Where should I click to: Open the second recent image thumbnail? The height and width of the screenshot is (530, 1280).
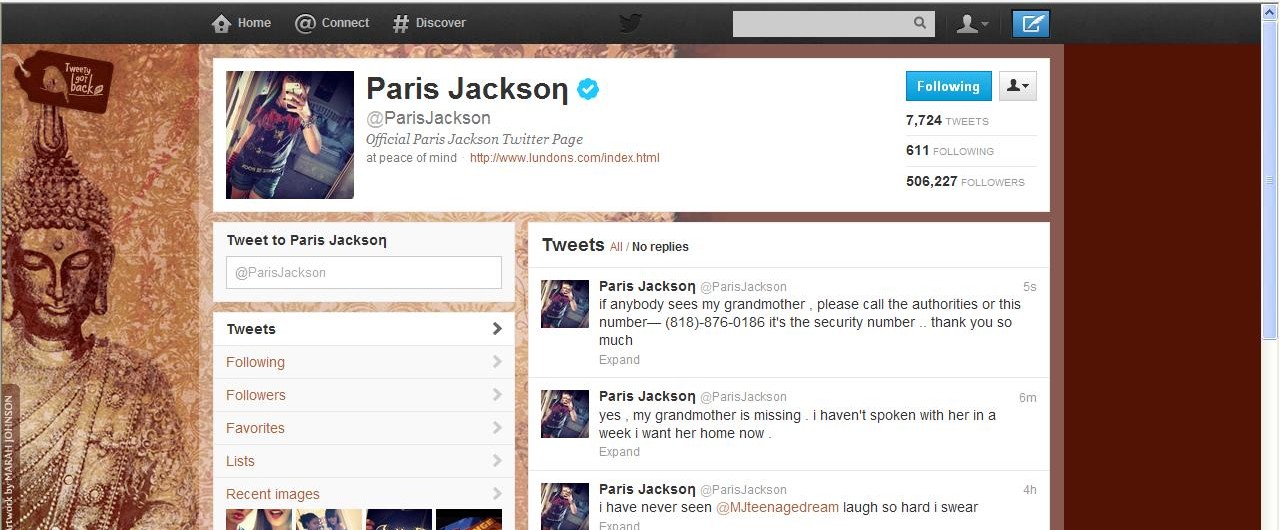pos(329,520)
